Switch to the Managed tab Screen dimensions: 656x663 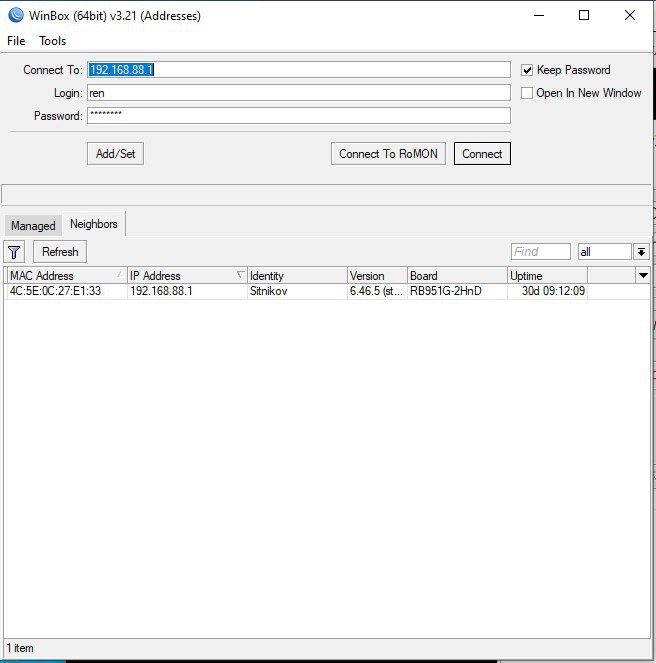point(33,226)
